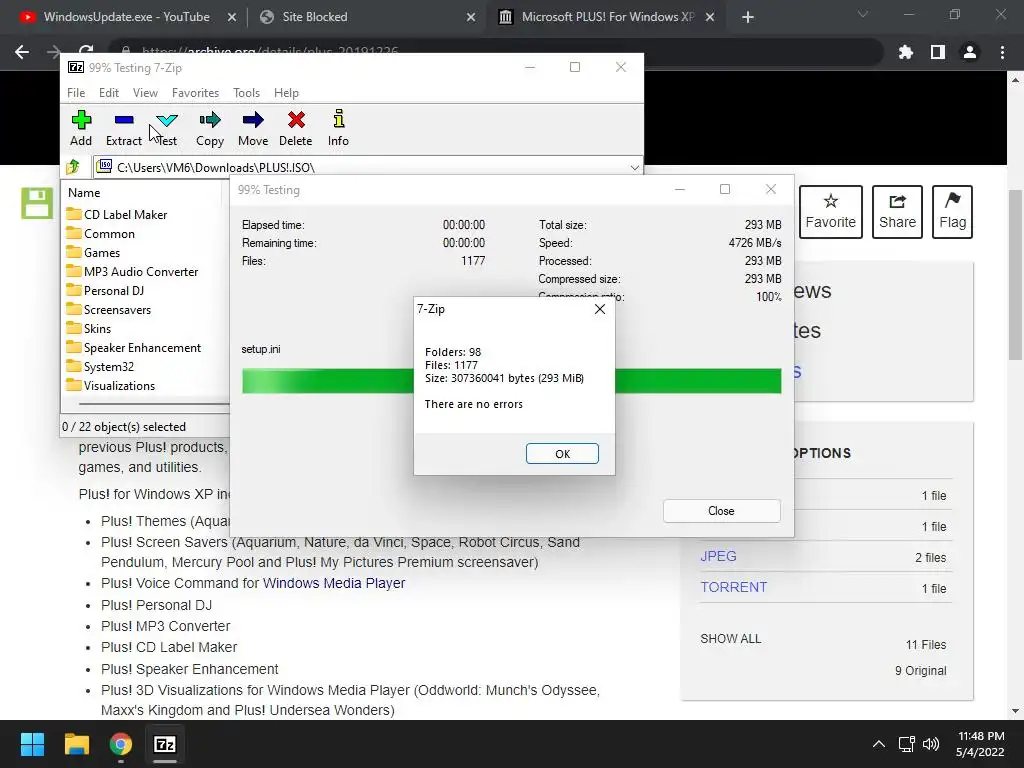This screenshot has height=768, width=1024.
Task: Click OK in the 7-Zip results dialog
Action: pyautogui.click(x=562, y=454)
